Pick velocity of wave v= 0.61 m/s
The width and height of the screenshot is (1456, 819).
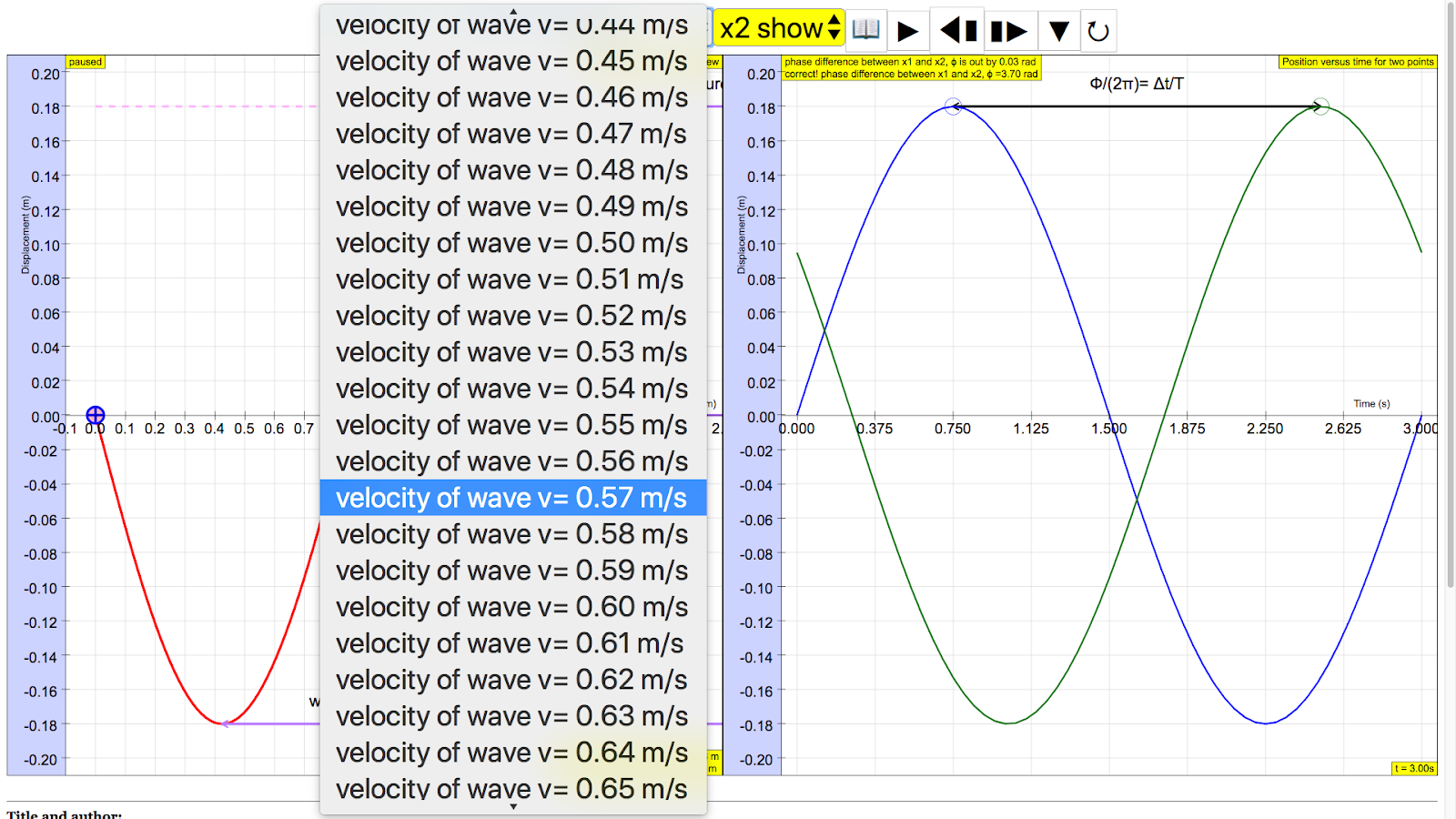click(513, 643)
